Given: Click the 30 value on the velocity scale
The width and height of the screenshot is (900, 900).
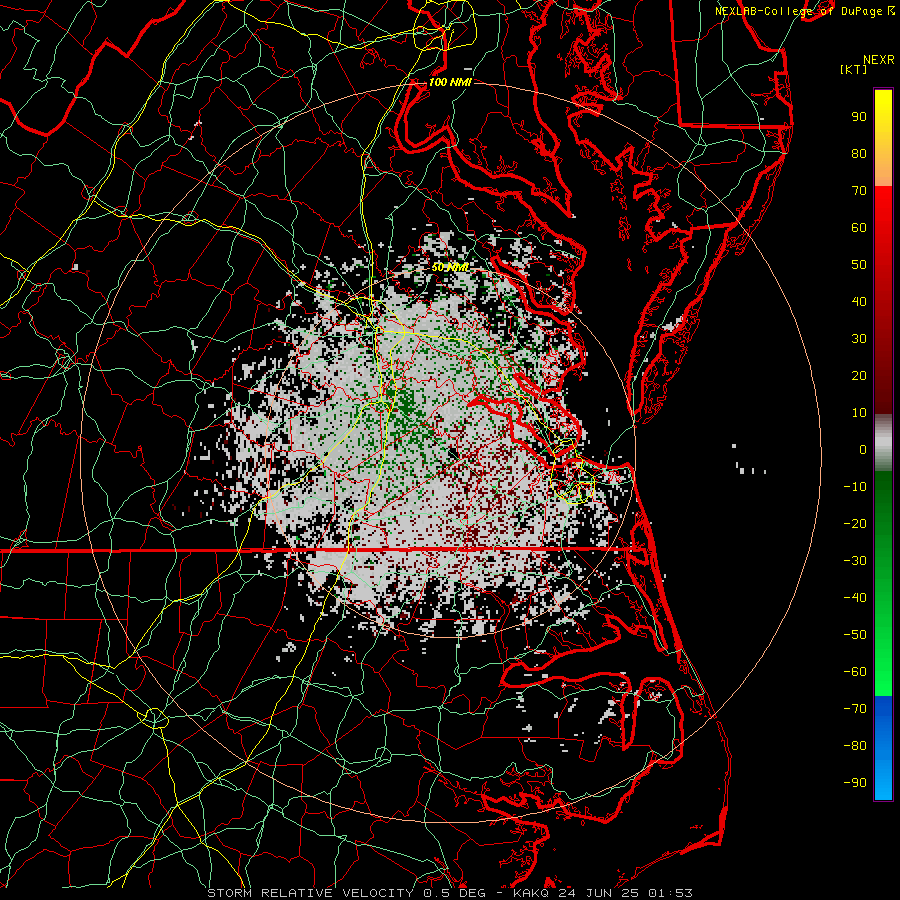Looking at the screenshot, I should coord(859,339).
